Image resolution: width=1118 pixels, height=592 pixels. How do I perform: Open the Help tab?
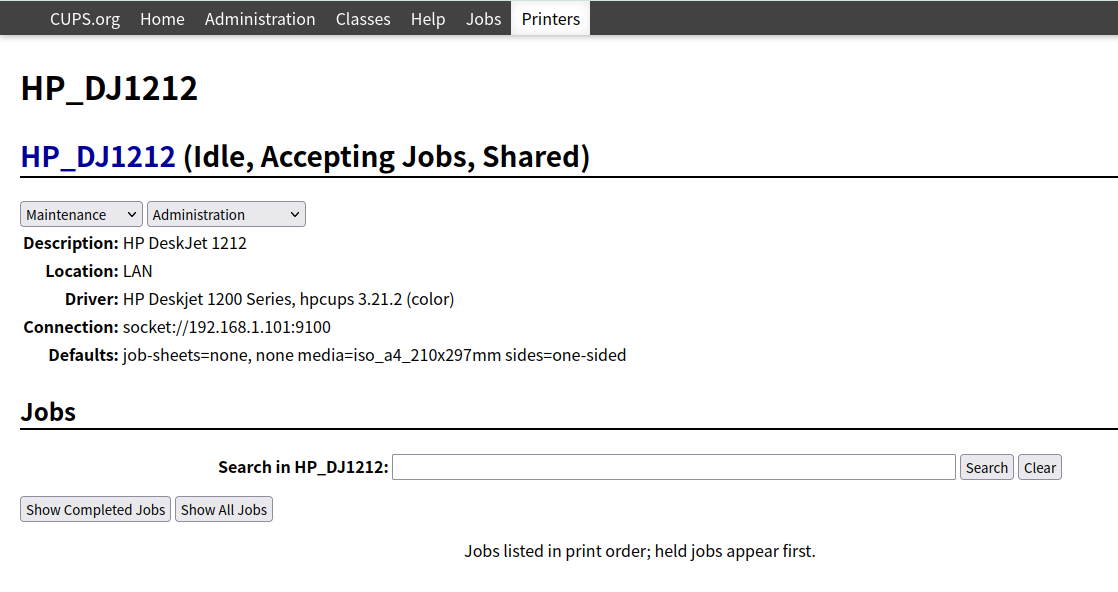(428, 19)
